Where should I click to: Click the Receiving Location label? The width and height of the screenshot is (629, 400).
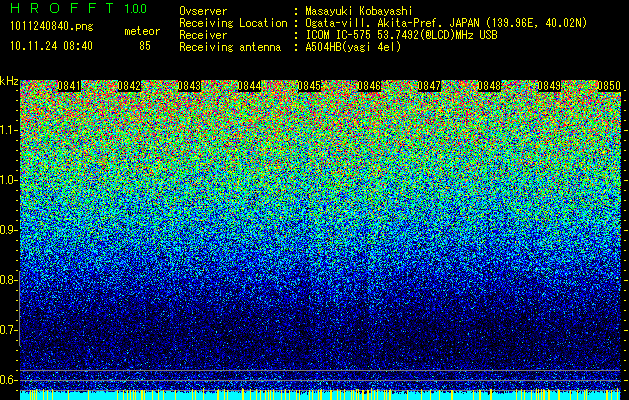point(233,23)
